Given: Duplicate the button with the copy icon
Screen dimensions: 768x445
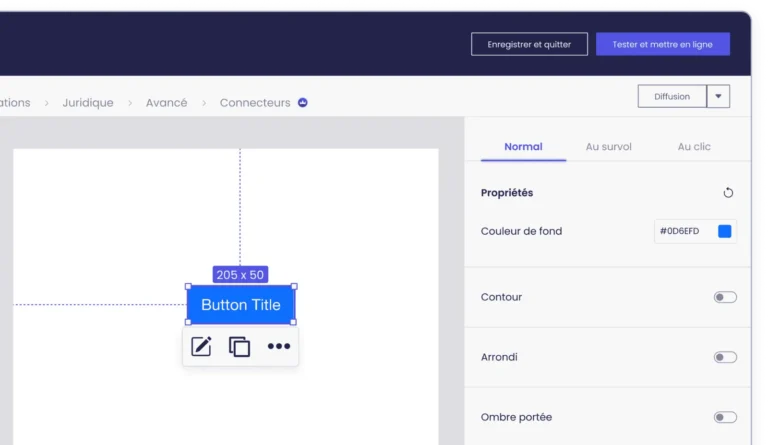Looking at the screenshot, I should point(240,346).
